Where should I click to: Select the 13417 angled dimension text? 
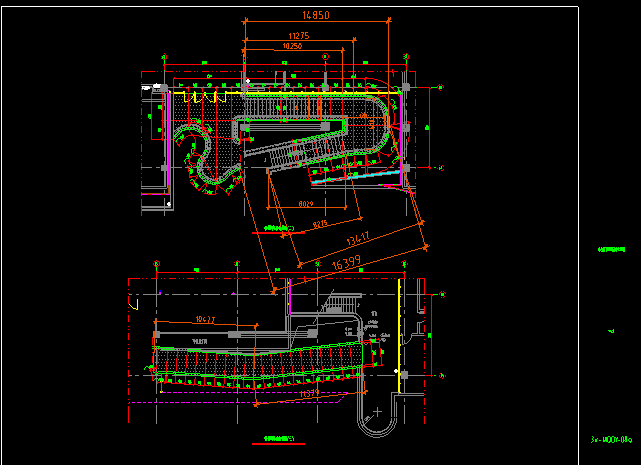point(357,238)
